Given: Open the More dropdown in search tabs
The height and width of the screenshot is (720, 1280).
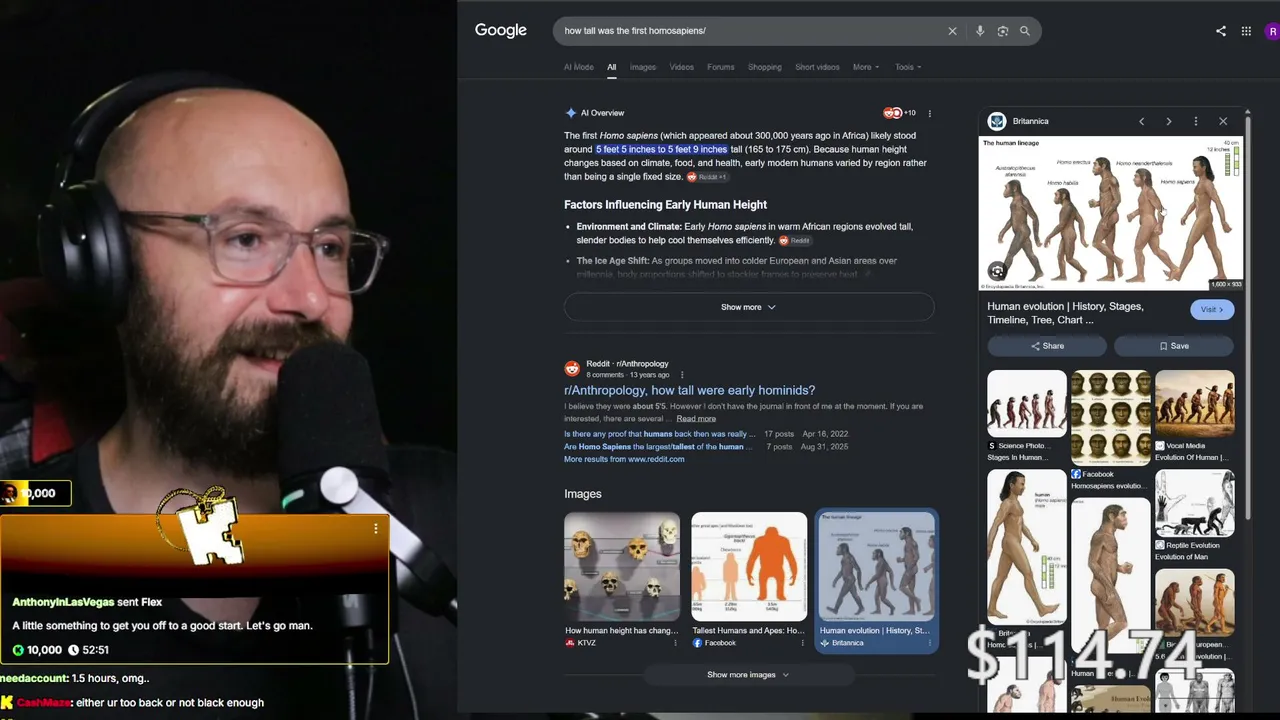Looking at the screenshot, I should 866,67.
